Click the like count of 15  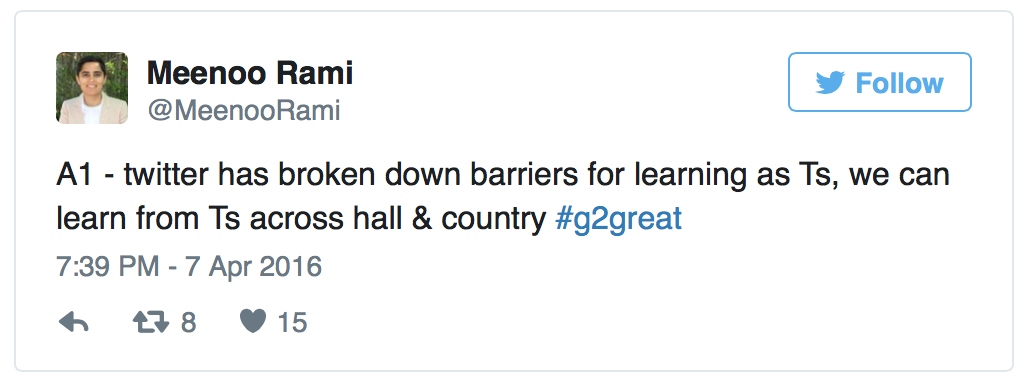(x=292, y=322)
